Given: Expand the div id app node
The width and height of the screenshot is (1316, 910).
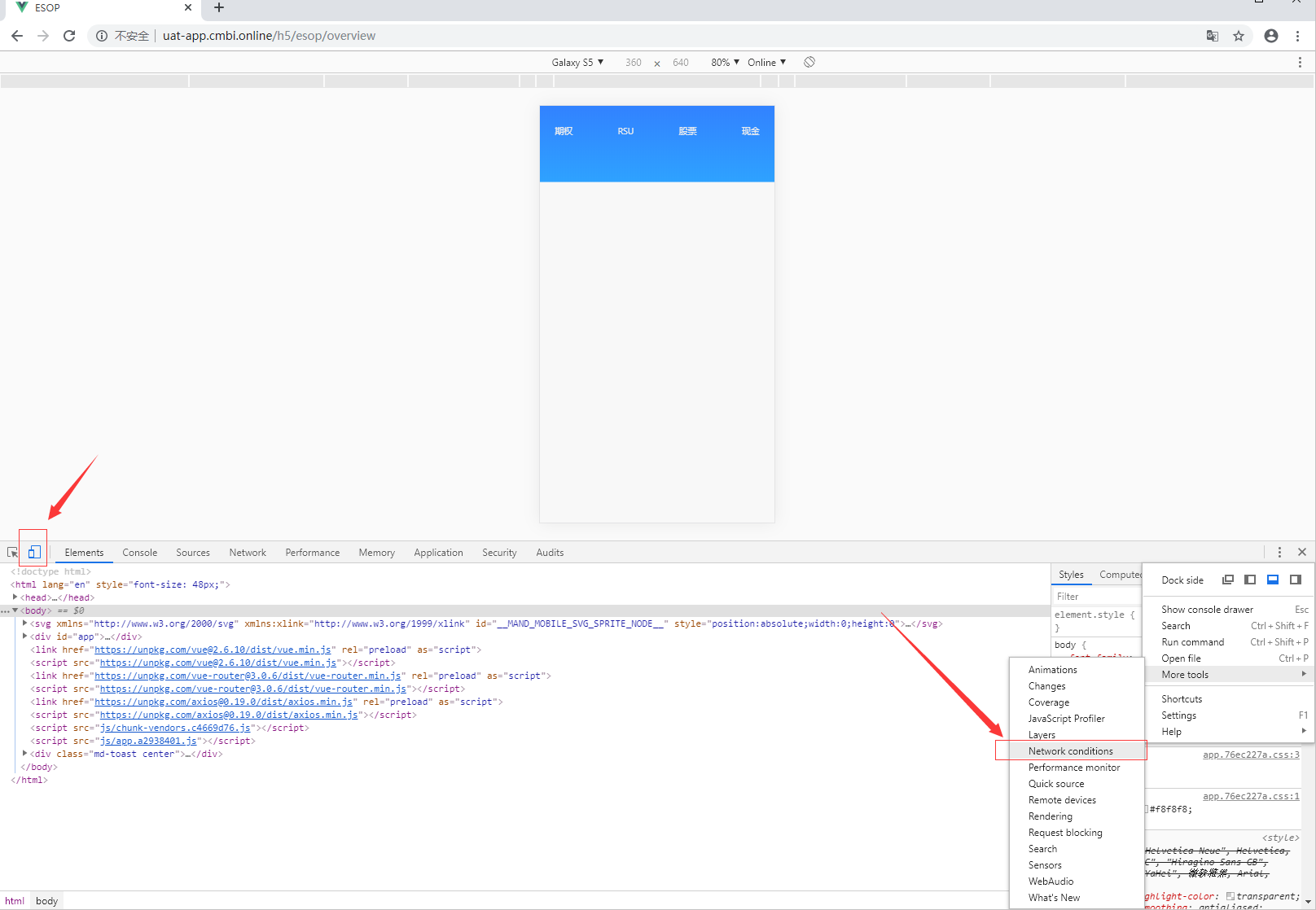Looking at the screenshot, I should coord(25,637).
